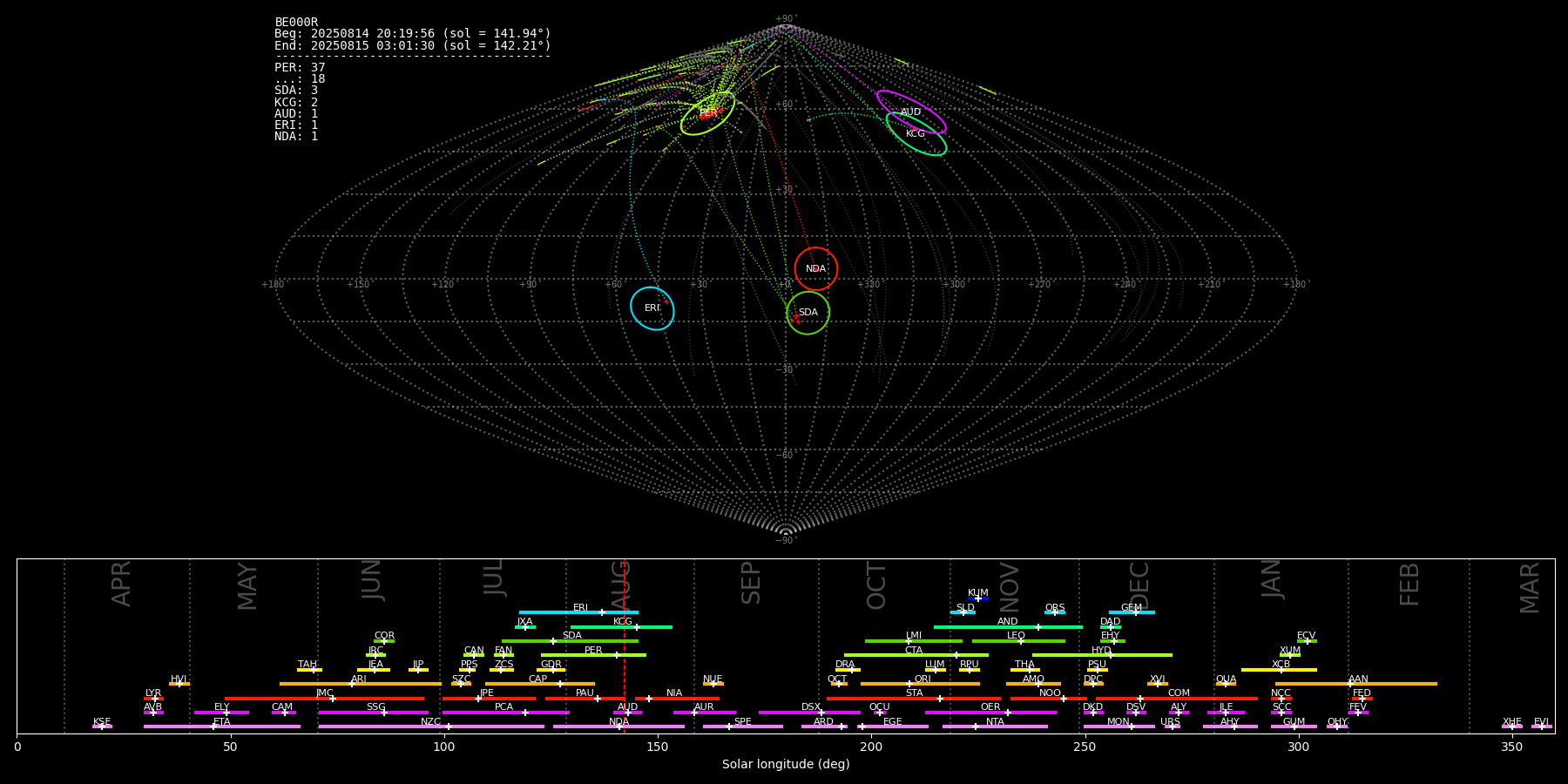Click the CTA shower bar on the timeline
Screen dimensions: 1568x784
pos(916,655)
